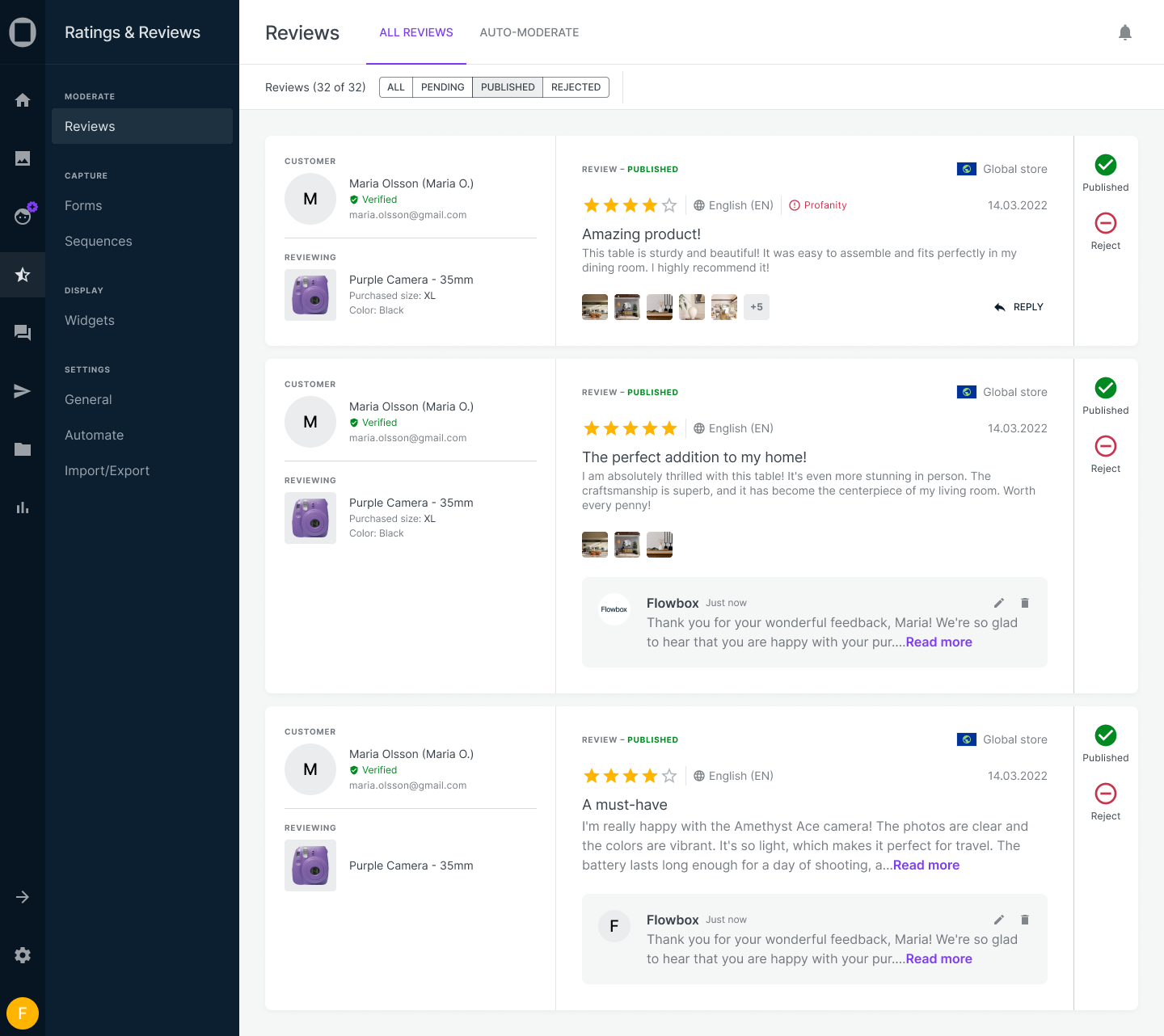Reject the Amazing product review
This screenshot has height=1036, width=1164.
(x=1105, y=231)
